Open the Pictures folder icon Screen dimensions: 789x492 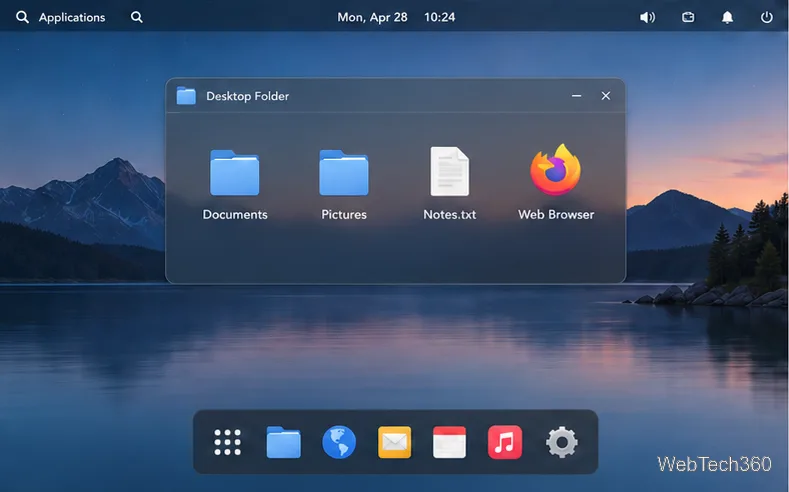[x=344, y=173]
